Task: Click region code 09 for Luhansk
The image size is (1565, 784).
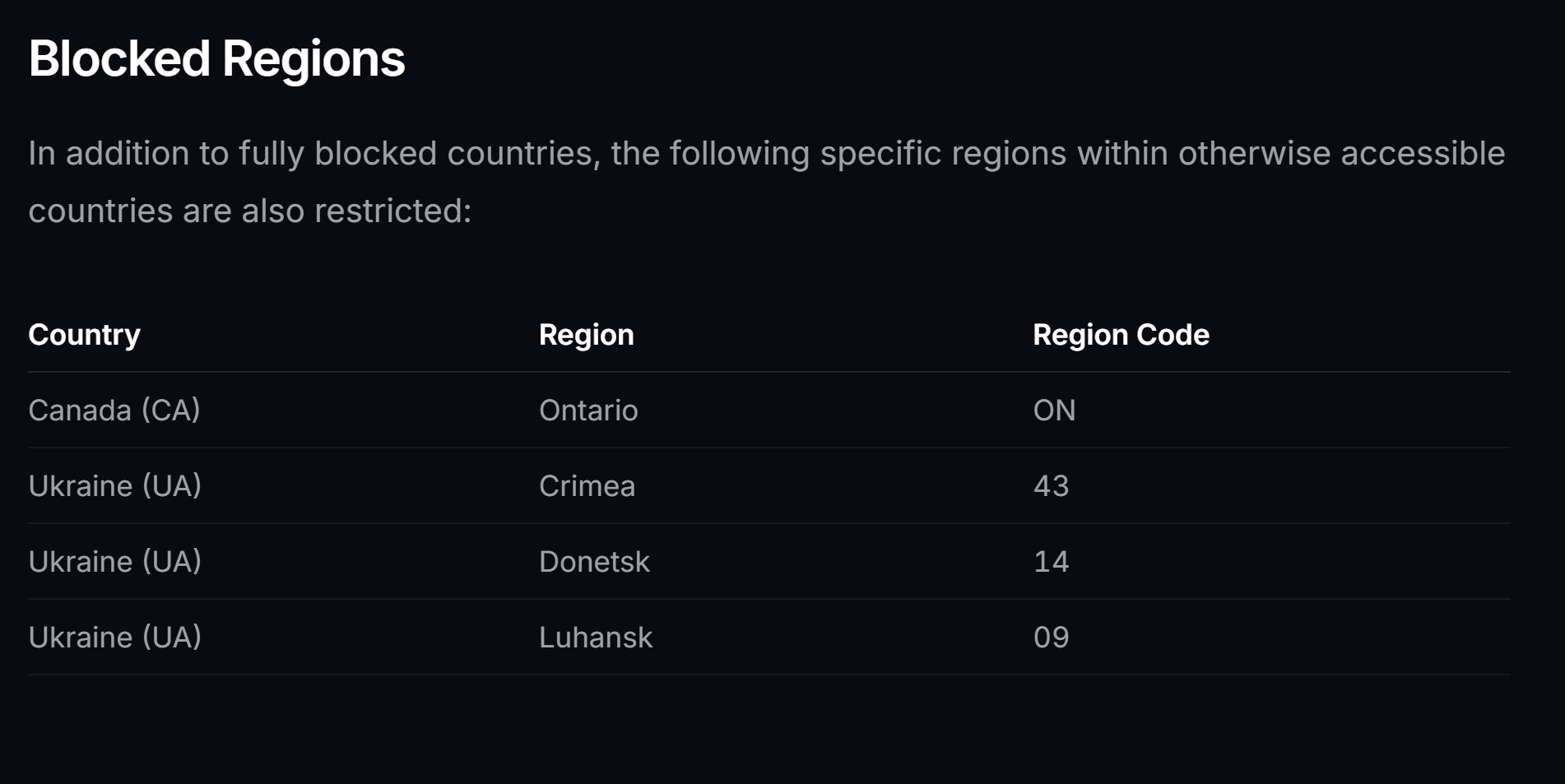Action: tap(1051, 637)
